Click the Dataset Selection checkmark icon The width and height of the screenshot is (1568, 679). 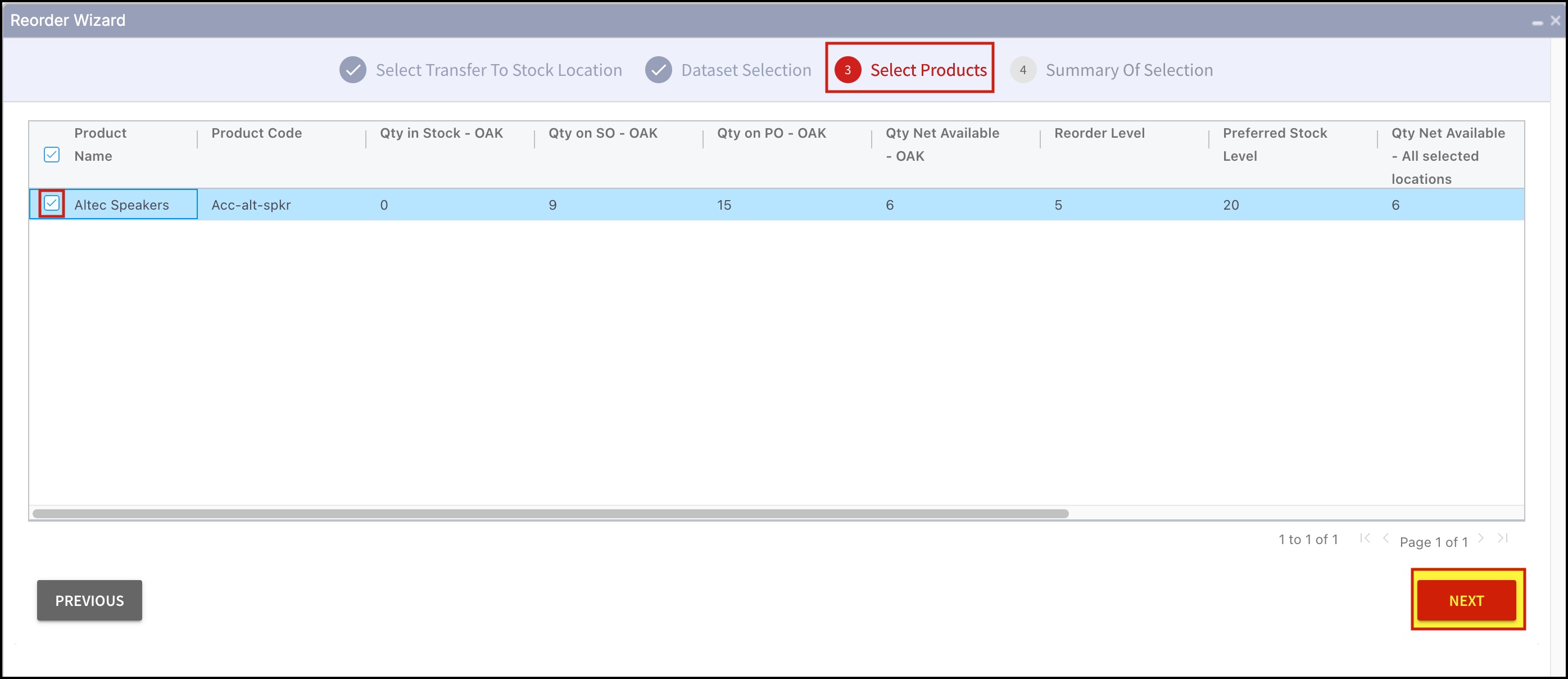point(658,70)
